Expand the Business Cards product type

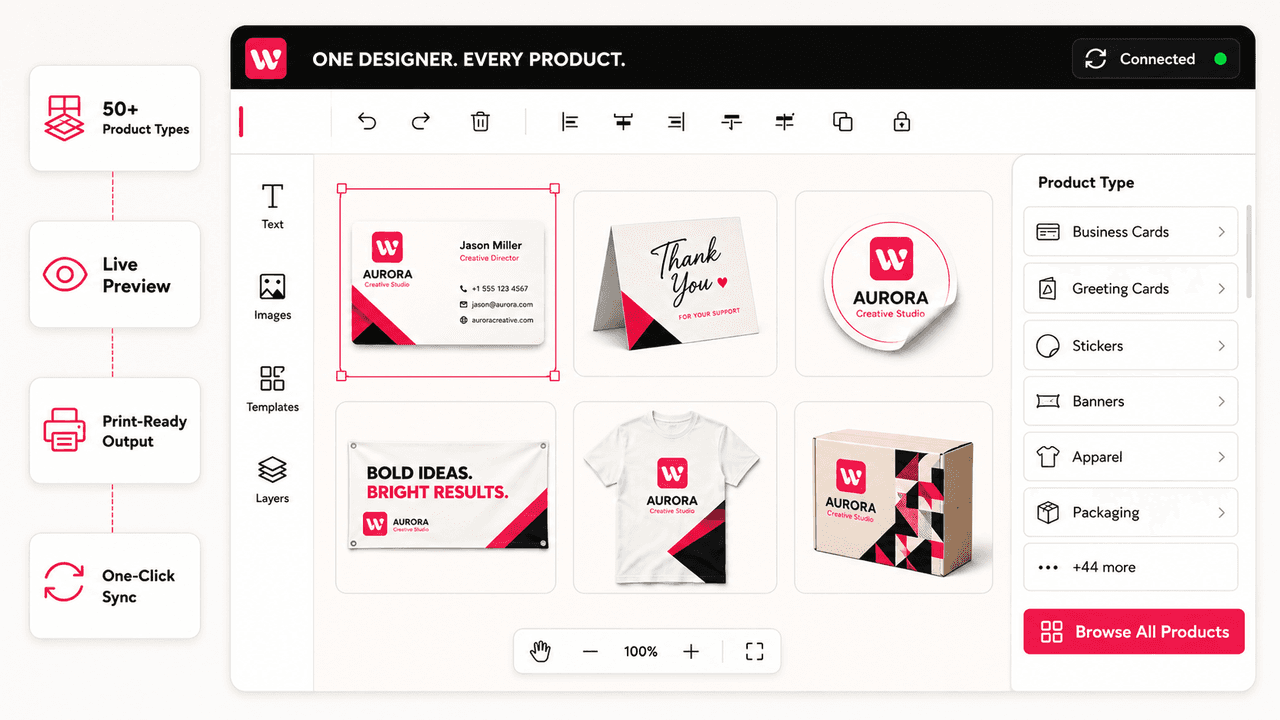tap(1131, 232)
